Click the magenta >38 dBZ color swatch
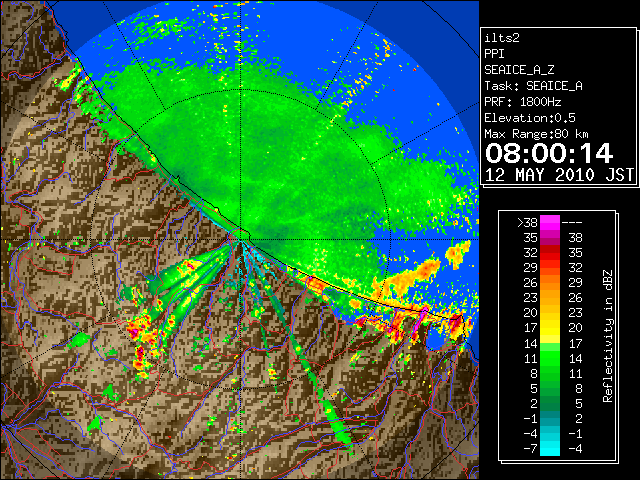640x480 pixels. click(550, 222)
